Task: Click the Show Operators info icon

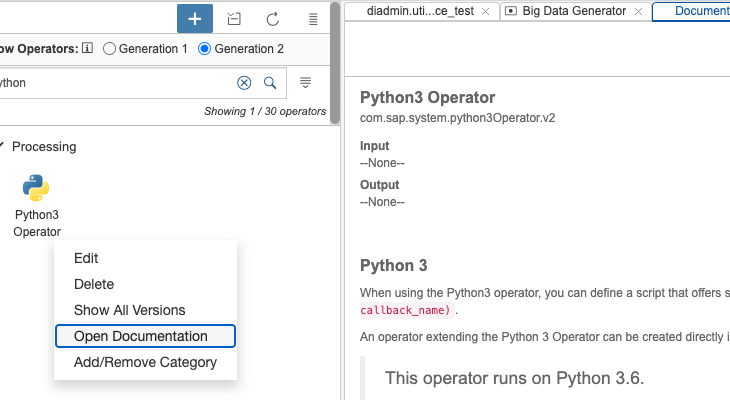Action: (x=87, y=48)
